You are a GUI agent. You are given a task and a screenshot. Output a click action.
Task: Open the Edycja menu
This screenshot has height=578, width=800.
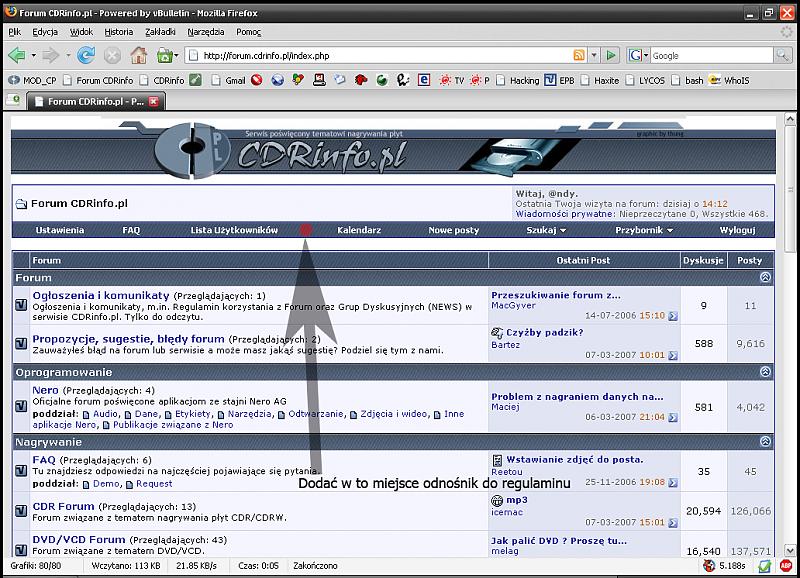click(45, 32)
